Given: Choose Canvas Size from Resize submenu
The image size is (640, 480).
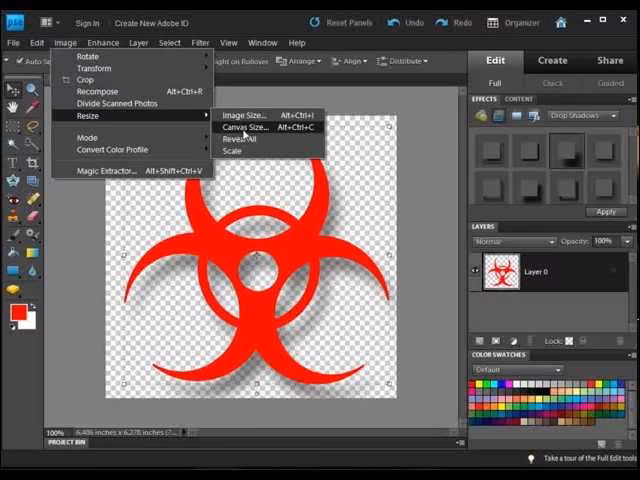Looking at the screenshot, I should [268, 127].
